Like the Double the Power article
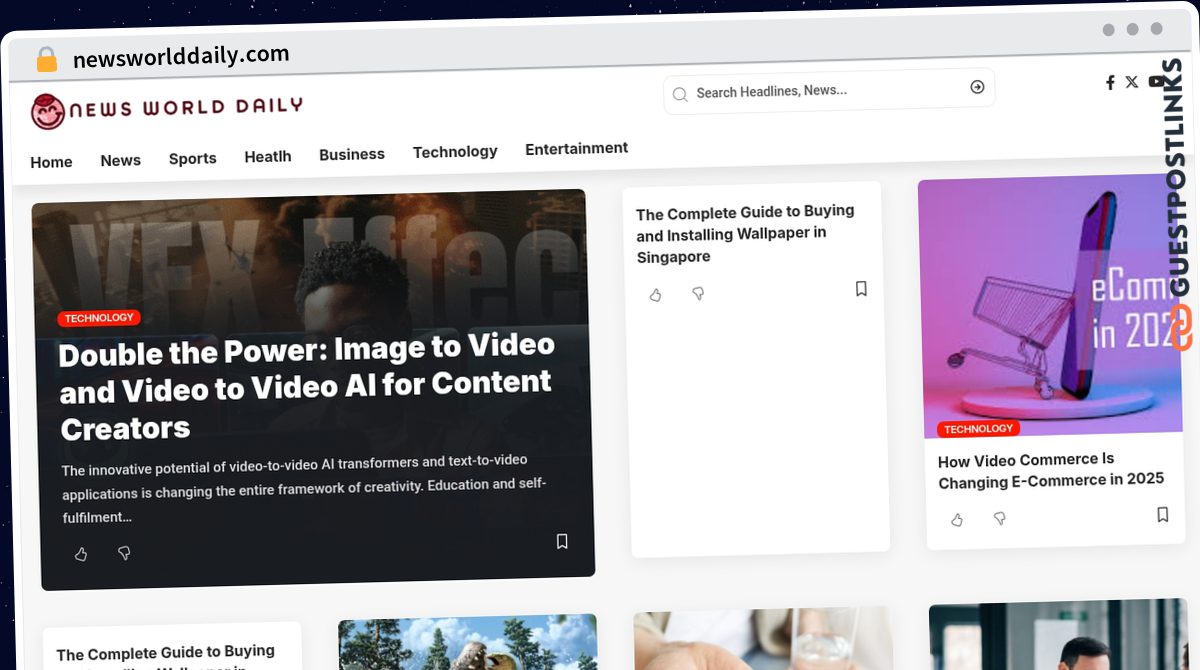Image resolution: width=1200 pixels, height=670 pixels. [81, 554]
